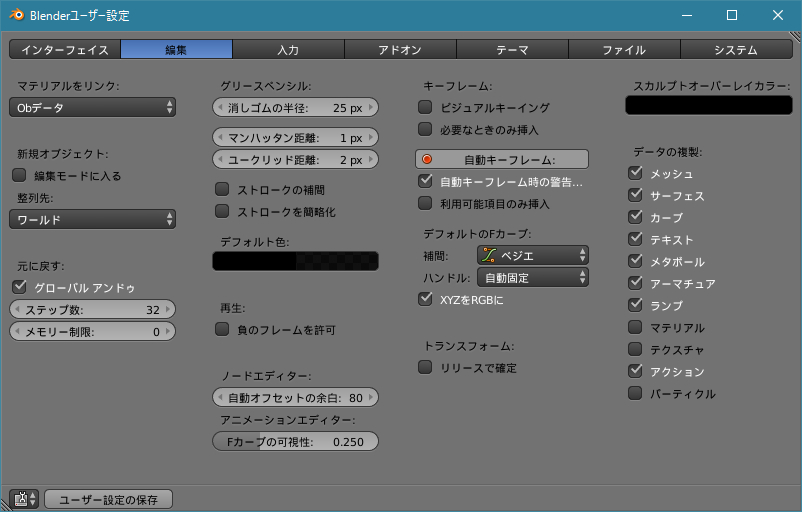The width and height of the screenshot is (802, 512).
Task: Enable マテリアル data duplication checkbox
Action: coord(635,328)
